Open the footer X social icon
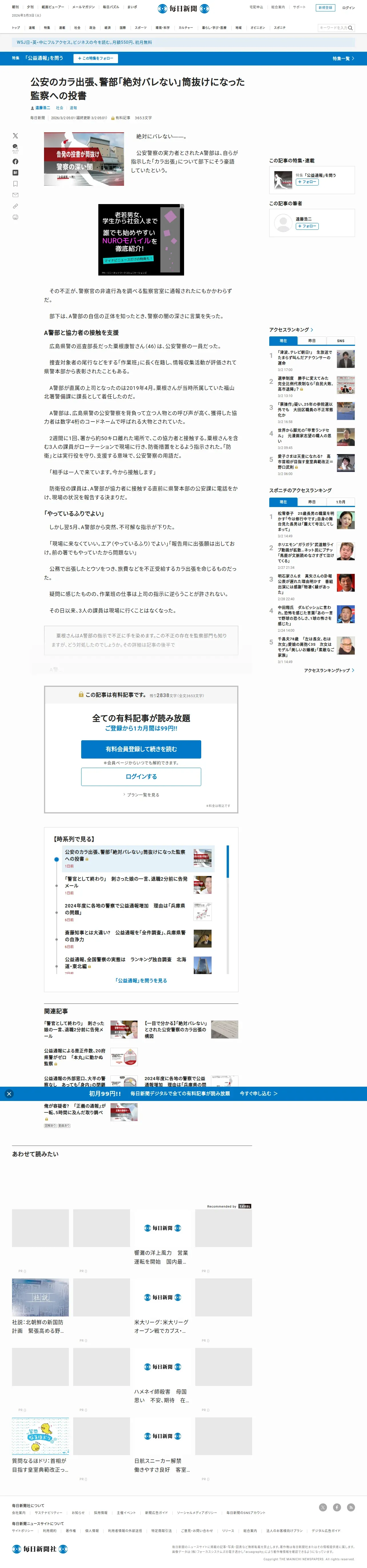The width and height of the screenshot is (367, 1568). pyautogui.click(x=323, y=1507)
